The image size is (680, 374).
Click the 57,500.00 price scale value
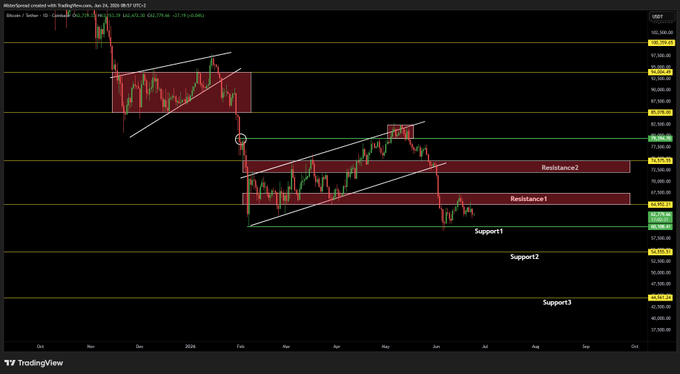pos(661,238)
